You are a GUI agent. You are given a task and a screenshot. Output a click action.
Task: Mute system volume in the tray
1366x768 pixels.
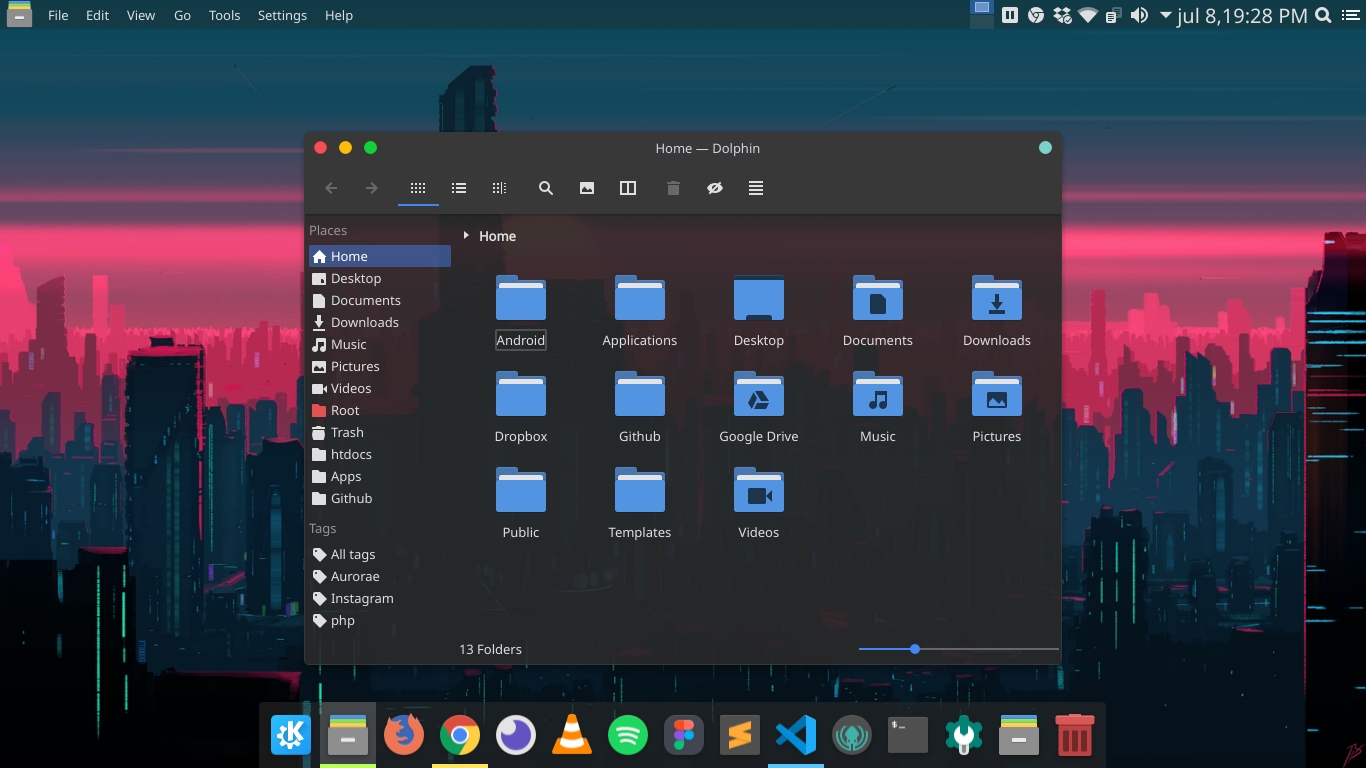[1140, 15]
